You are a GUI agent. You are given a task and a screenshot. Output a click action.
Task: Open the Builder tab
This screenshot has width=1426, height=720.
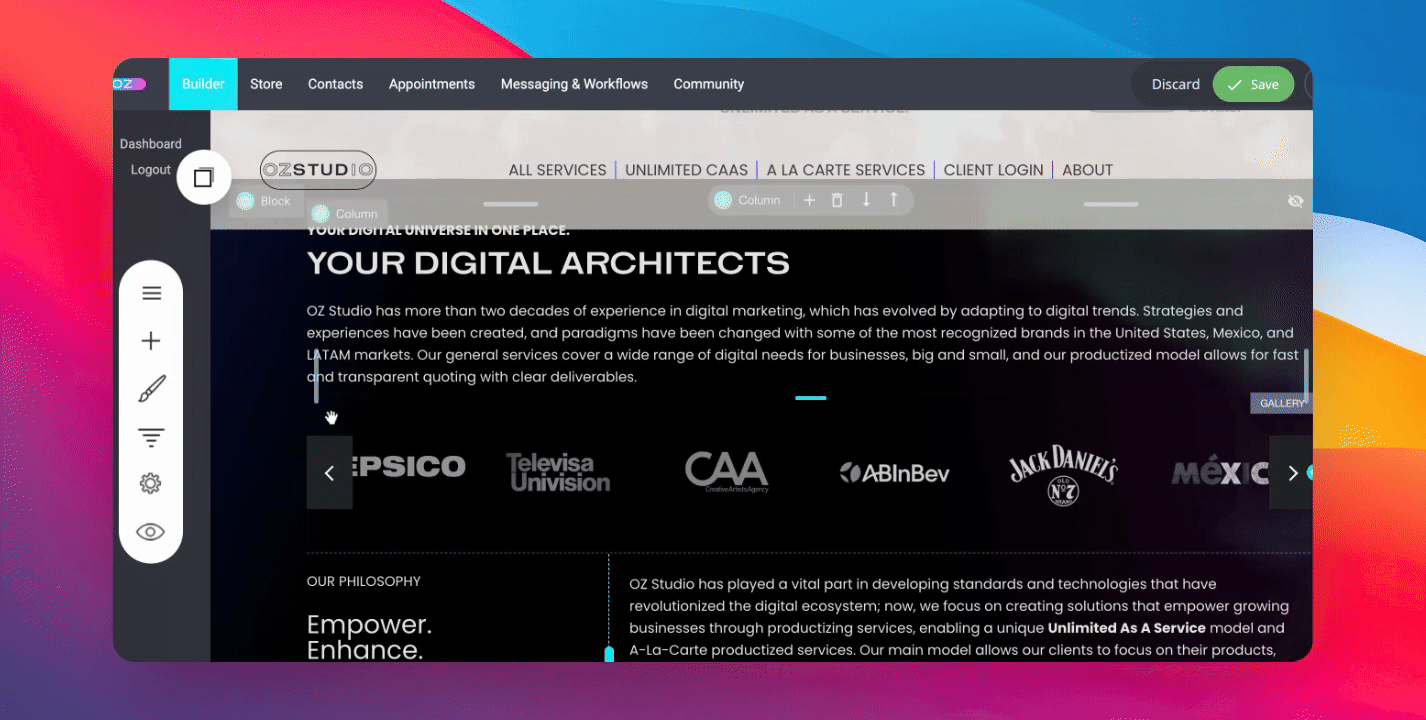pos(203,84)
